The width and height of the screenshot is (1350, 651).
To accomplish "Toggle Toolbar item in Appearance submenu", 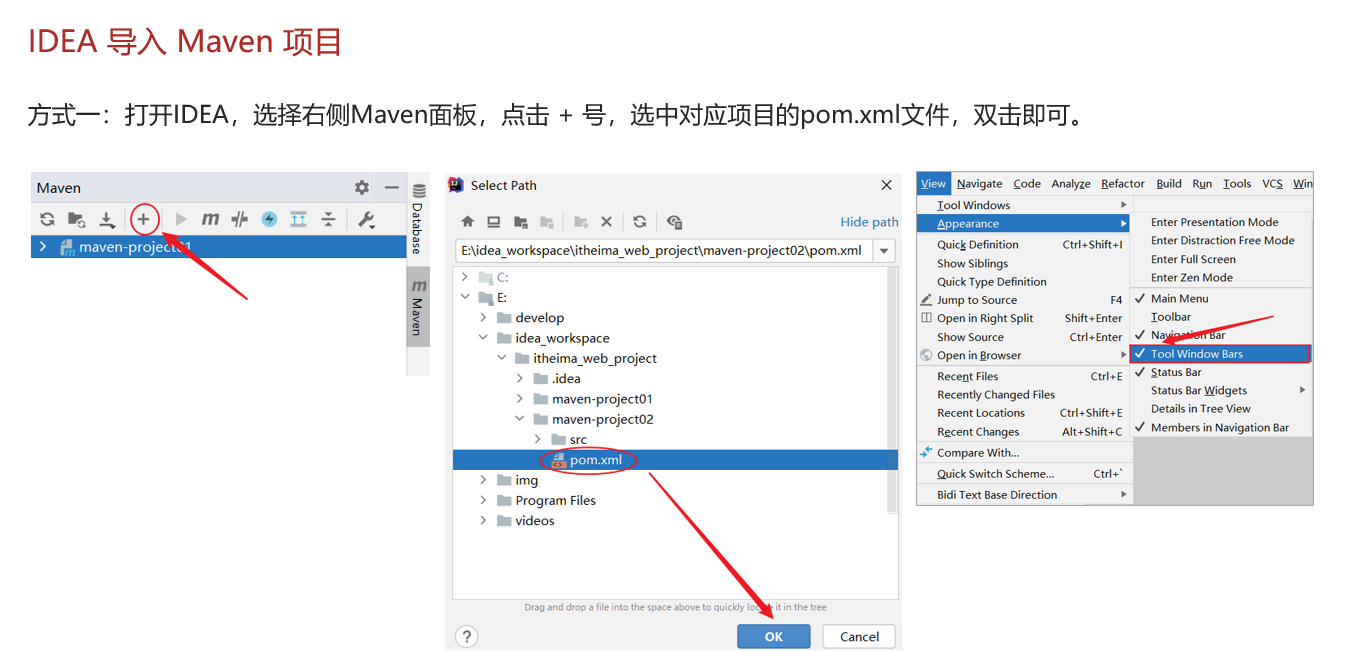I will click(1221, 317).
